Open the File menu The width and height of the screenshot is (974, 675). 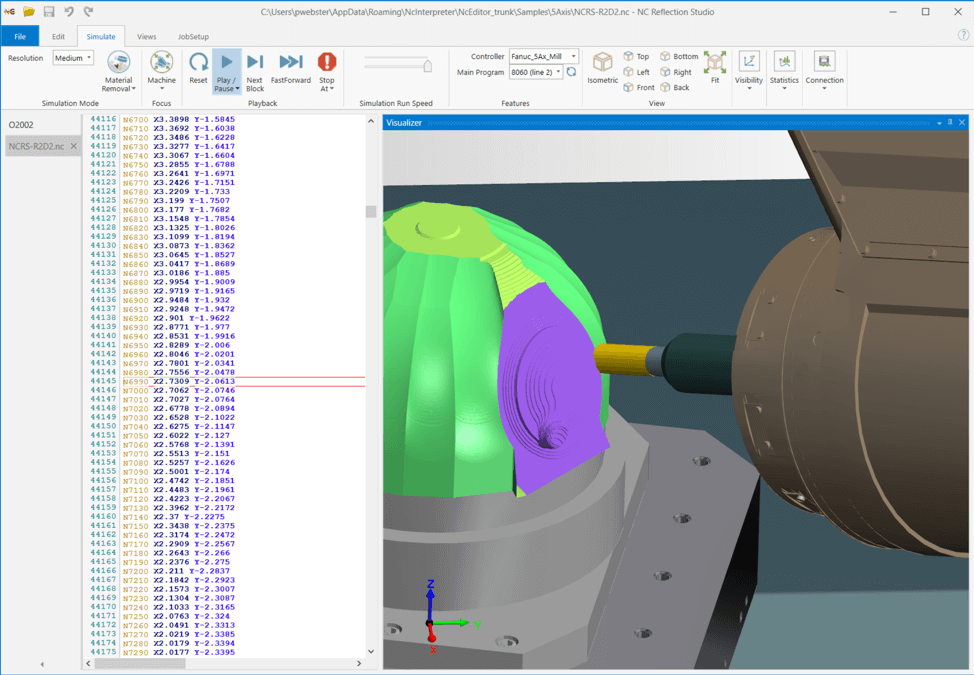20,37
